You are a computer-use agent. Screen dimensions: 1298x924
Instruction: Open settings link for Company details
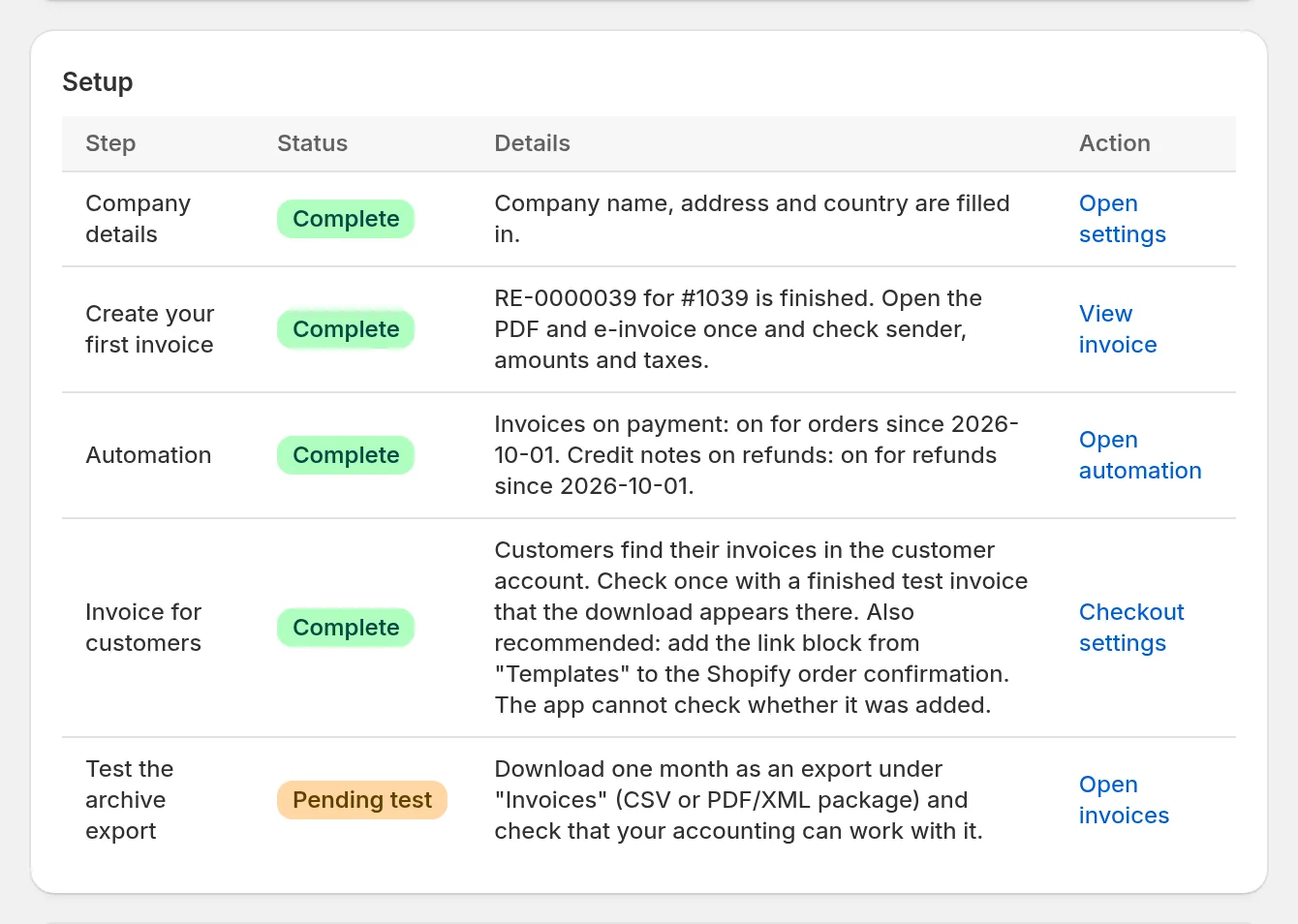[x=1122, y=219]
